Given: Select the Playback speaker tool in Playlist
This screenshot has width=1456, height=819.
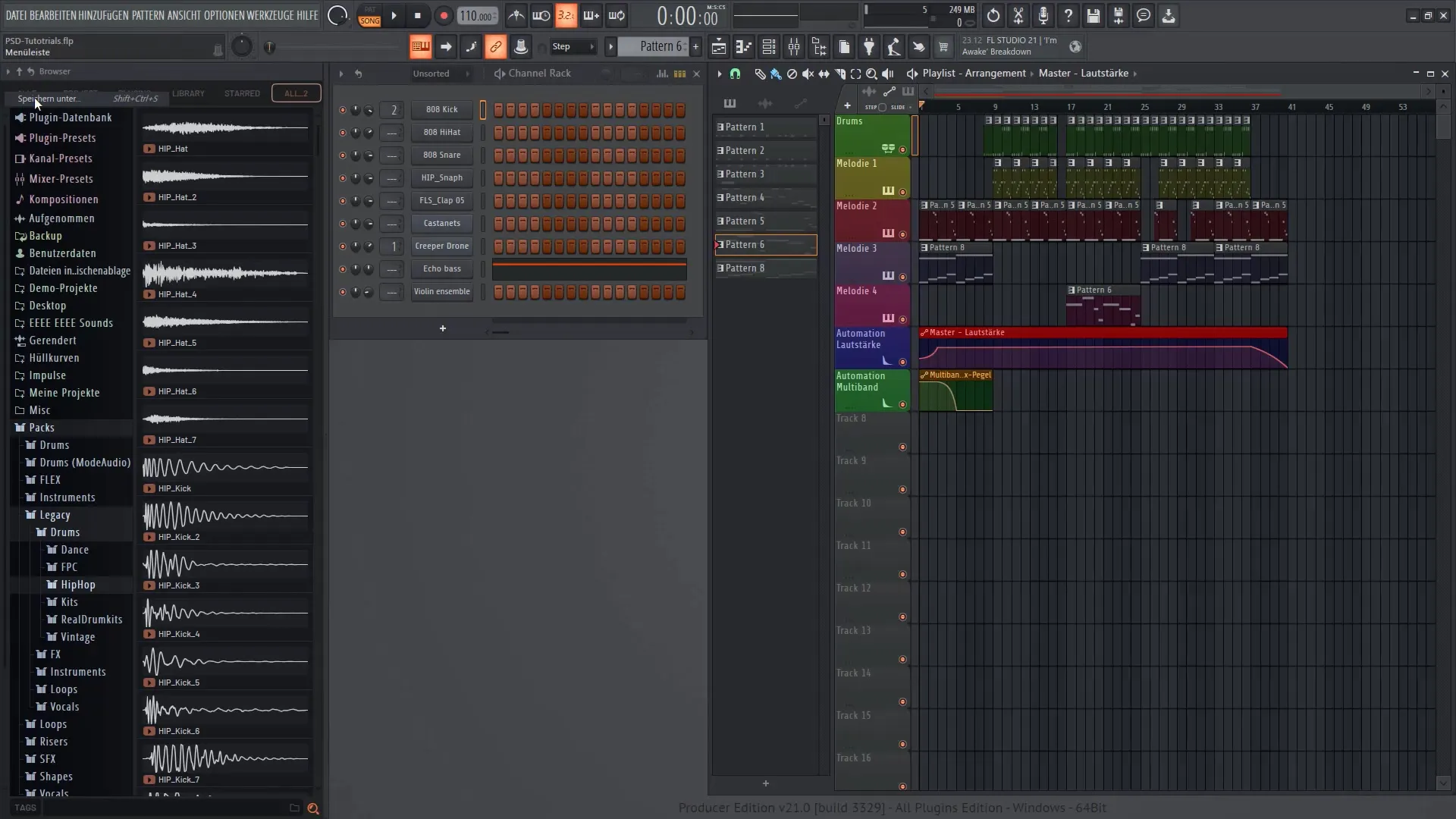Looking at the screenshot, I should (x=887, y=74).
